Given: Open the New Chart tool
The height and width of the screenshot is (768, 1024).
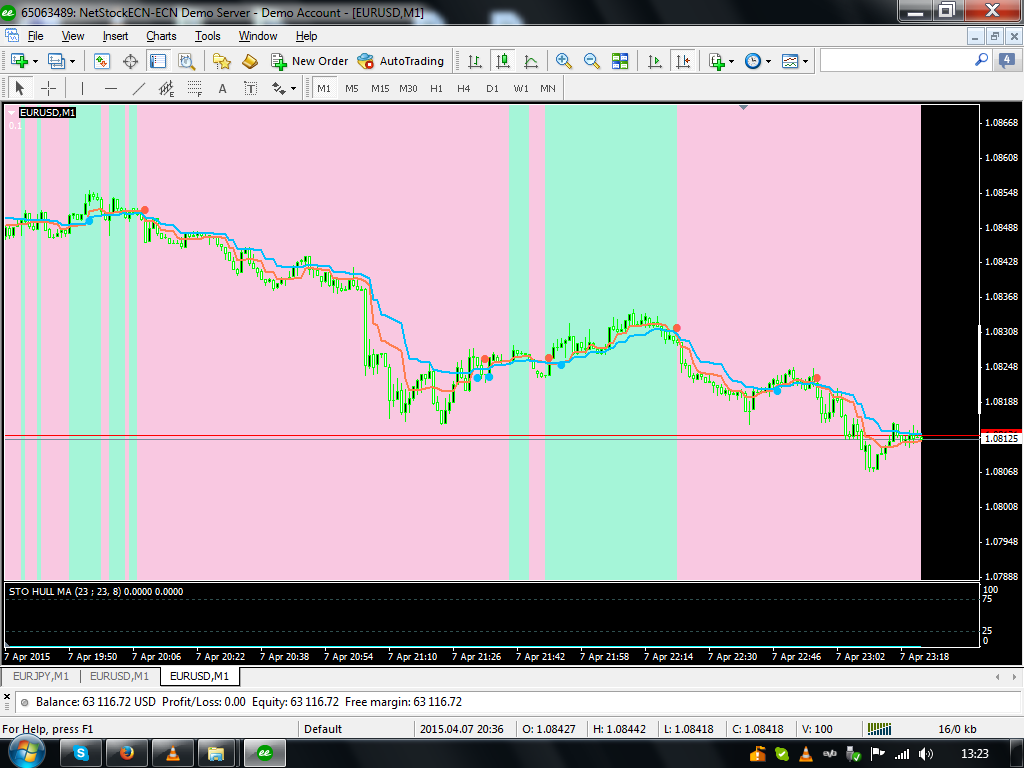Looking at the screenshot, I should click(19, 61).
